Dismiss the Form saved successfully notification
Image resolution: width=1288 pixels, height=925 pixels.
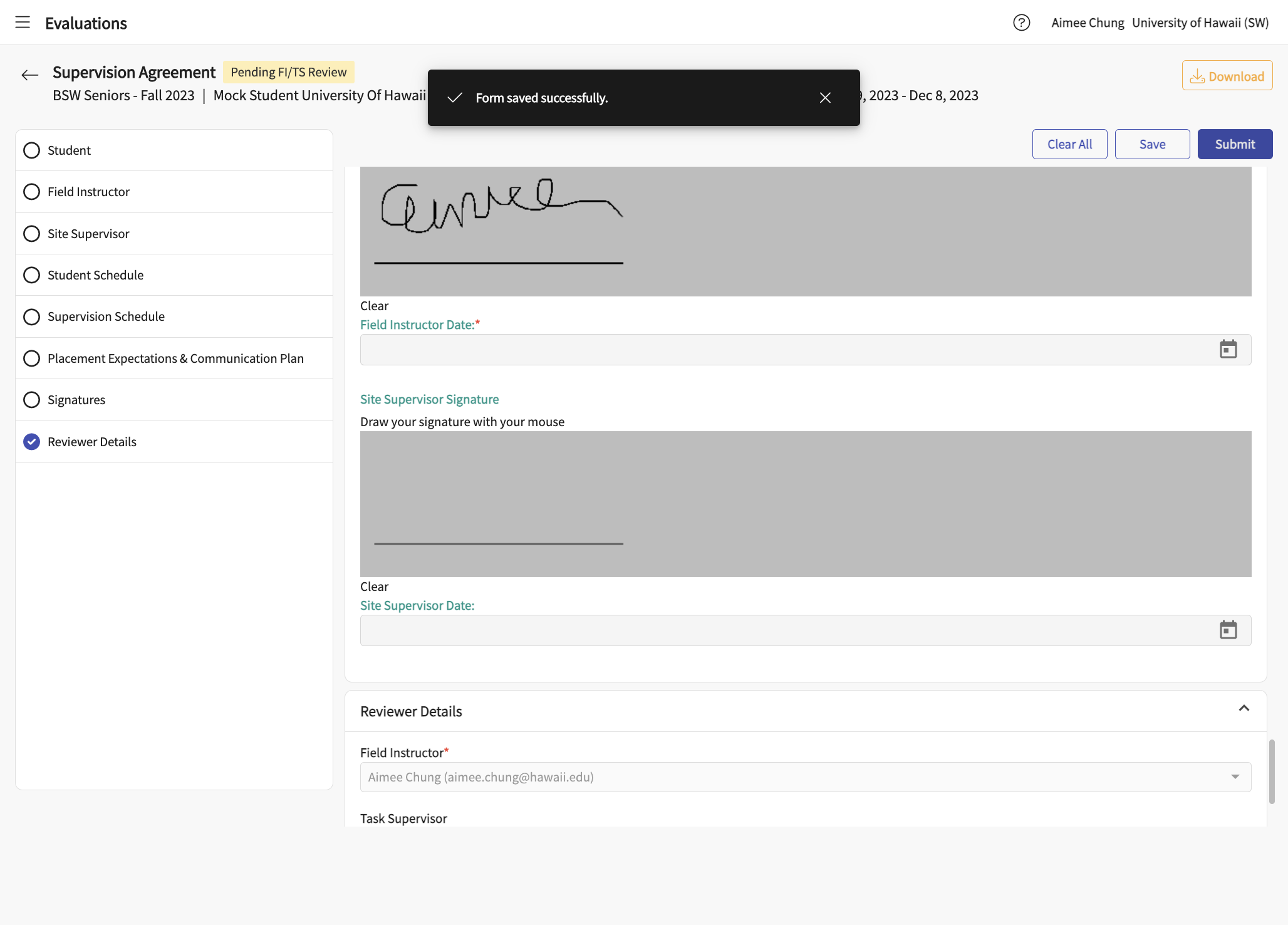[x=825, y=98]
